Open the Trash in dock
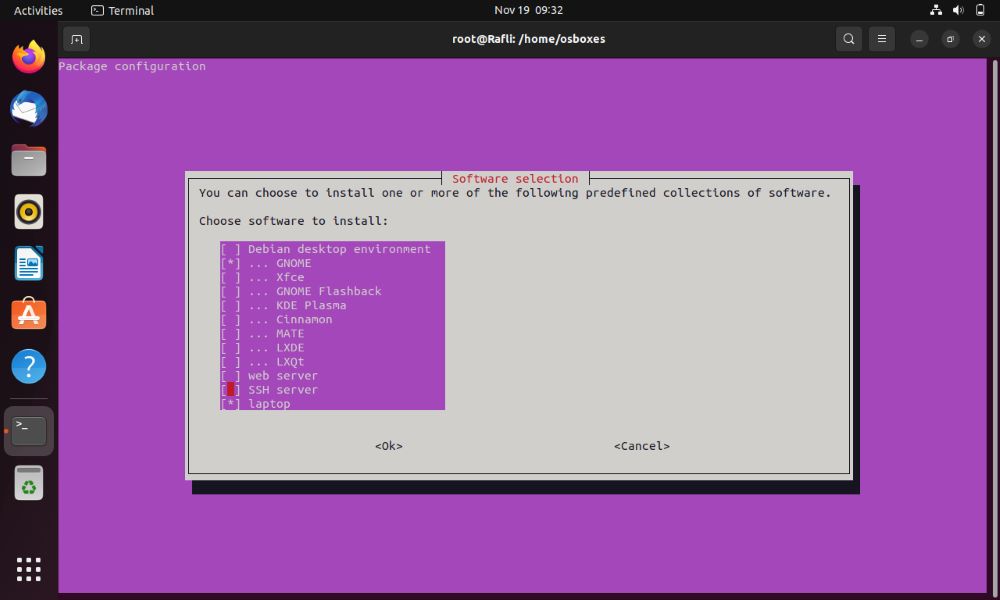Viewport: 1000px width, 600px height. pos(29,483)
